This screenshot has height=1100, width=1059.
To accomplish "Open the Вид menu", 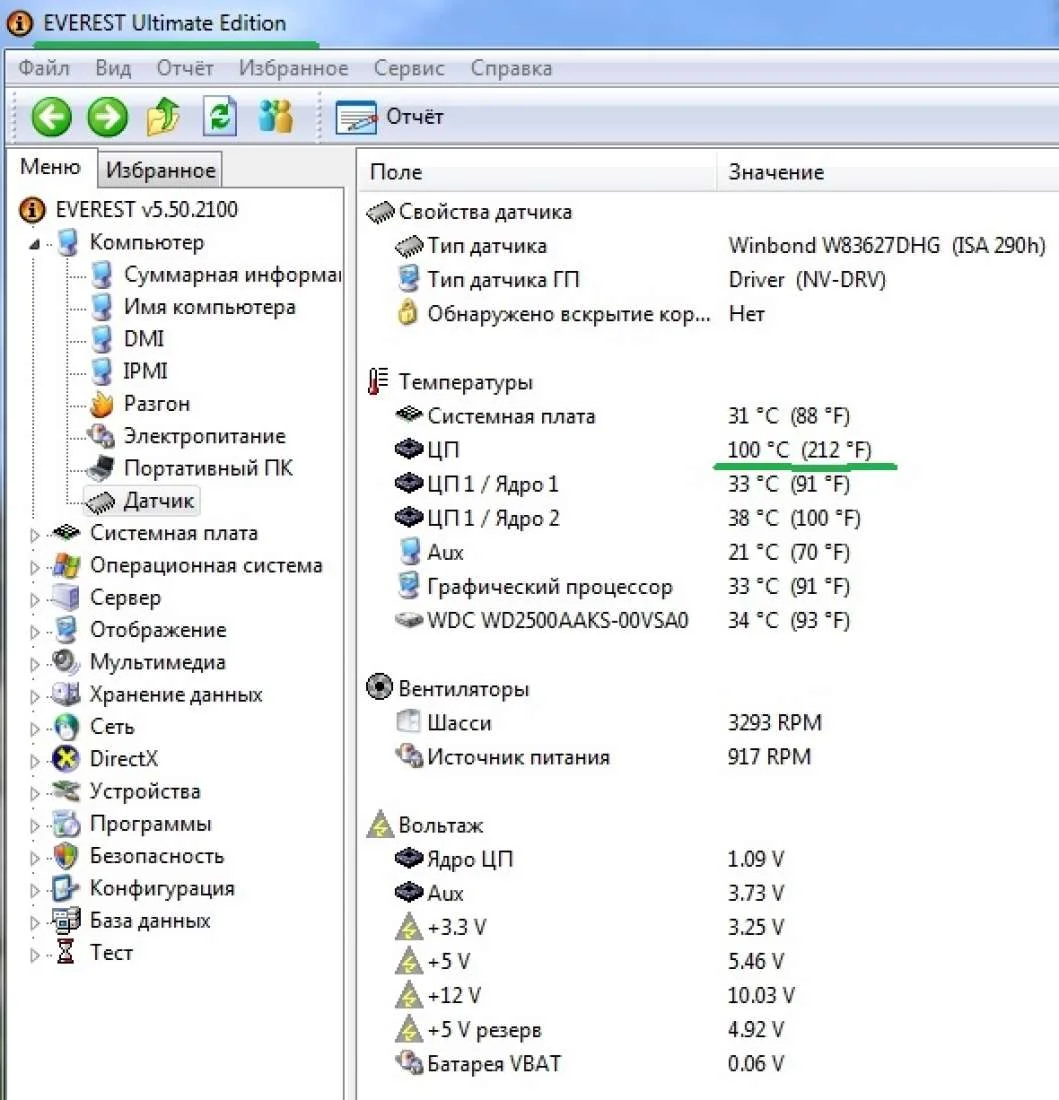I will 113,68.
